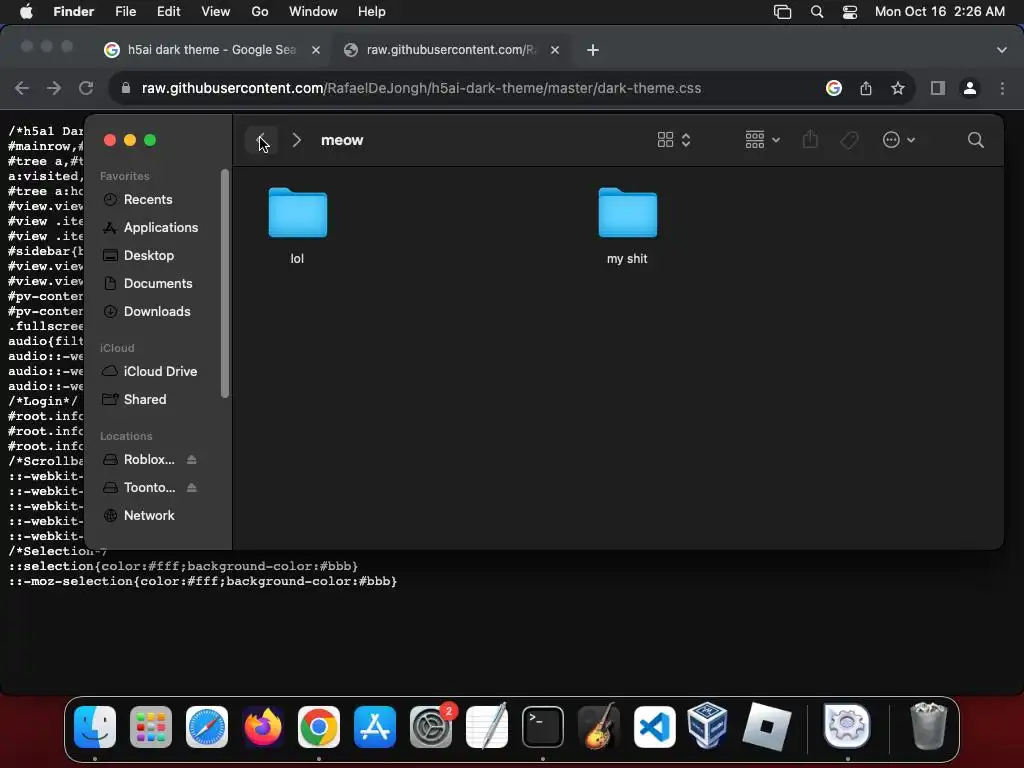
Task: Bookmark this page with star
Action: click(x=898, y=88)
